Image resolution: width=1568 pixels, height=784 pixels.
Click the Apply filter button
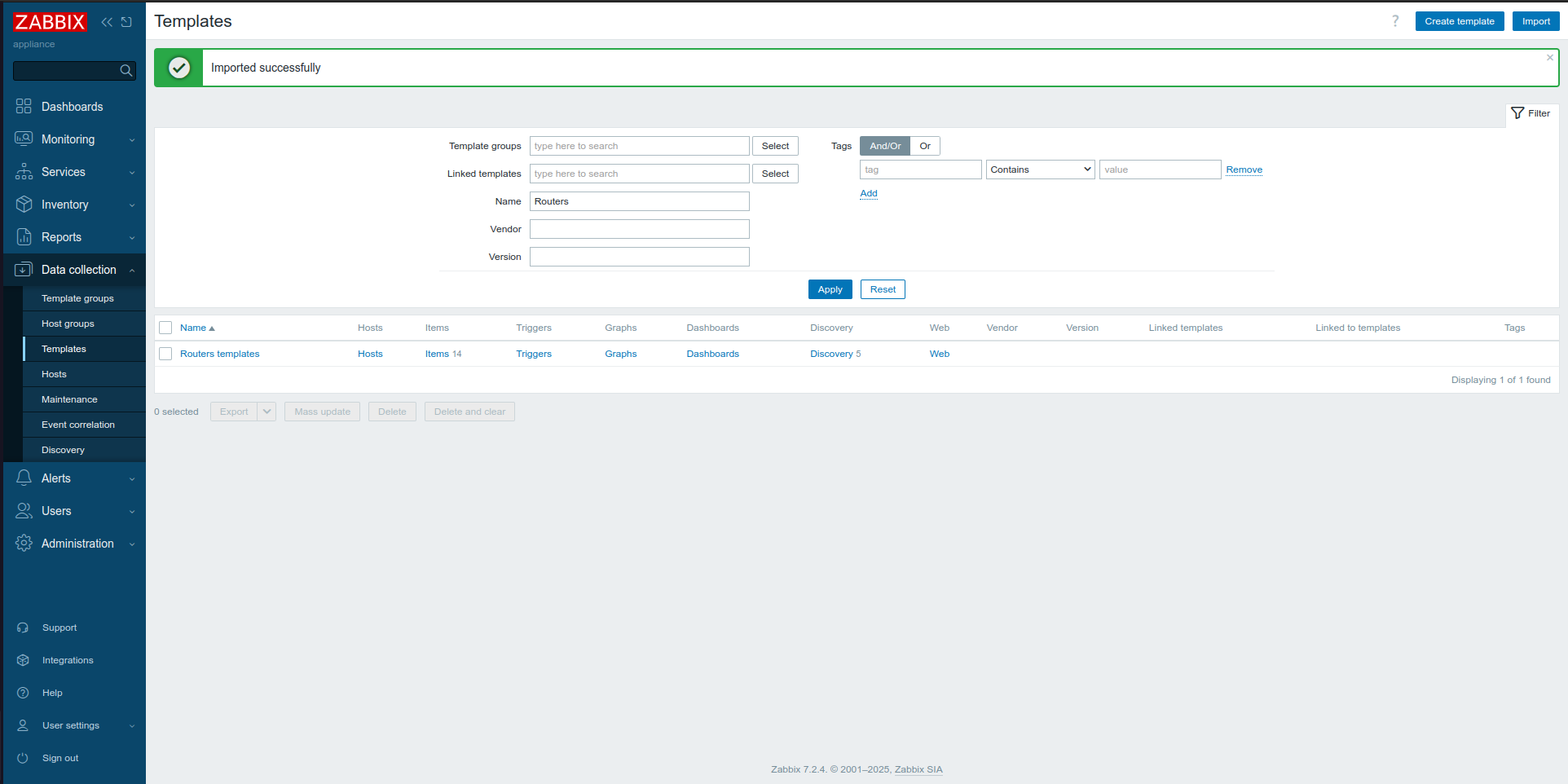(830, 289)
